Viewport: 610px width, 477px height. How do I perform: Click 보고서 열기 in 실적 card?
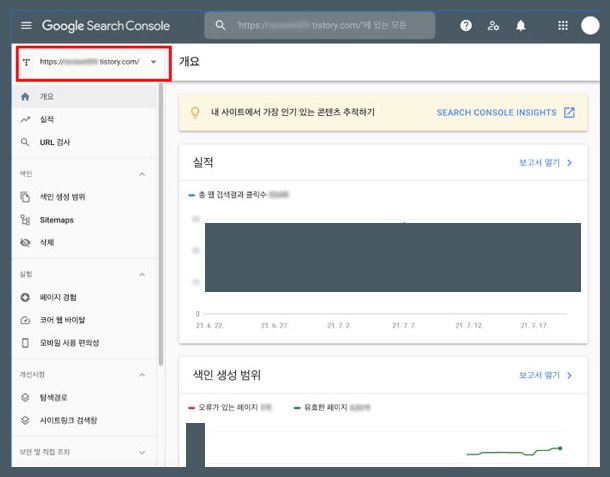pos(539,163)
